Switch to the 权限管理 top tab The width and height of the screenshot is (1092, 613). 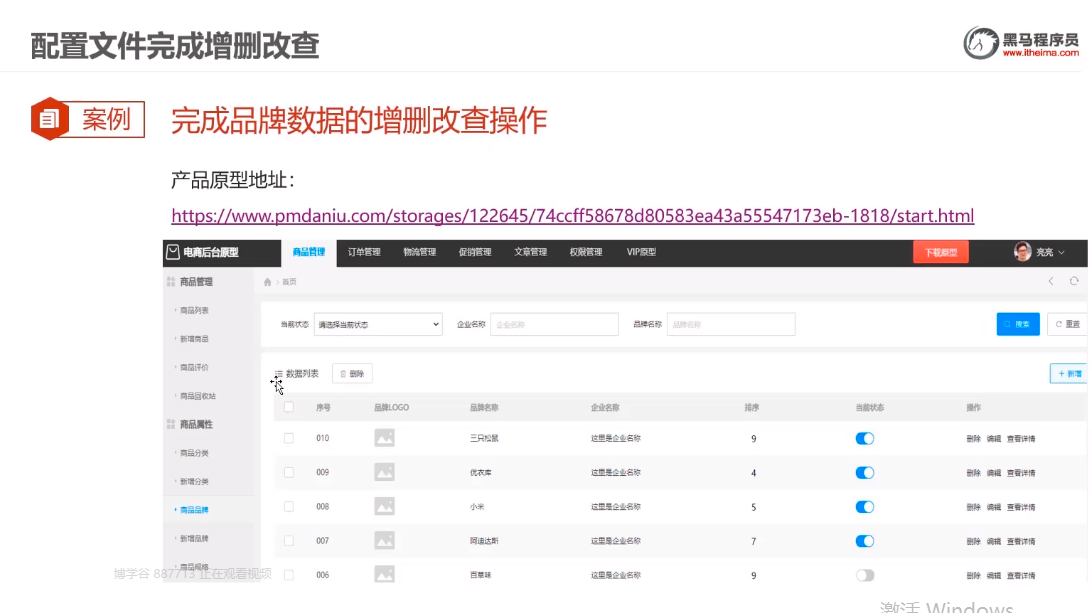coord(586,252)
